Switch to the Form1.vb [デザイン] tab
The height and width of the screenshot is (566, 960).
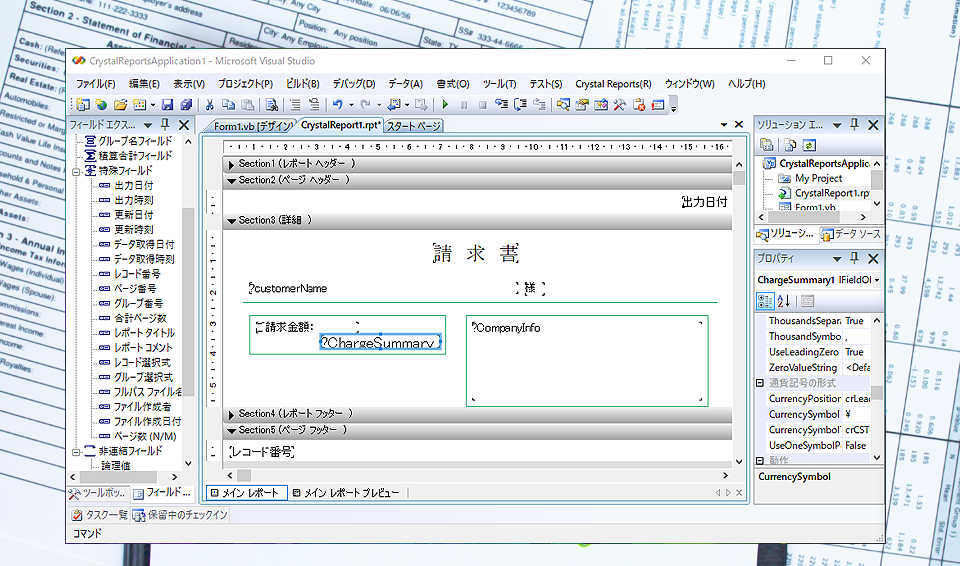pos(252,126)
